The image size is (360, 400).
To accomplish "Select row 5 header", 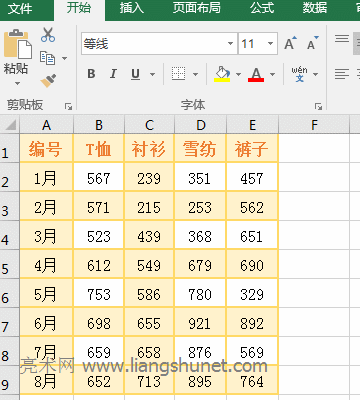I will (x=10, y=264).
